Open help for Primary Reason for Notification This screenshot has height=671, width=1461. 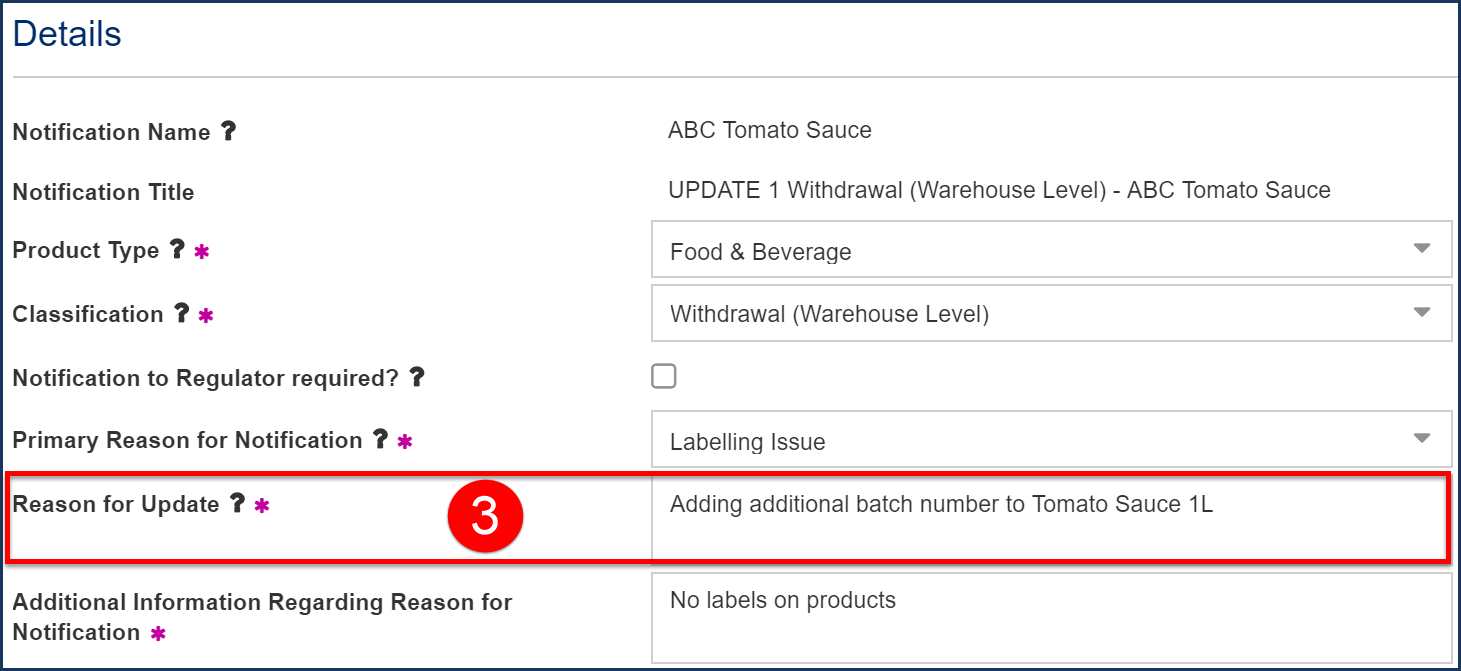point(380,439)
